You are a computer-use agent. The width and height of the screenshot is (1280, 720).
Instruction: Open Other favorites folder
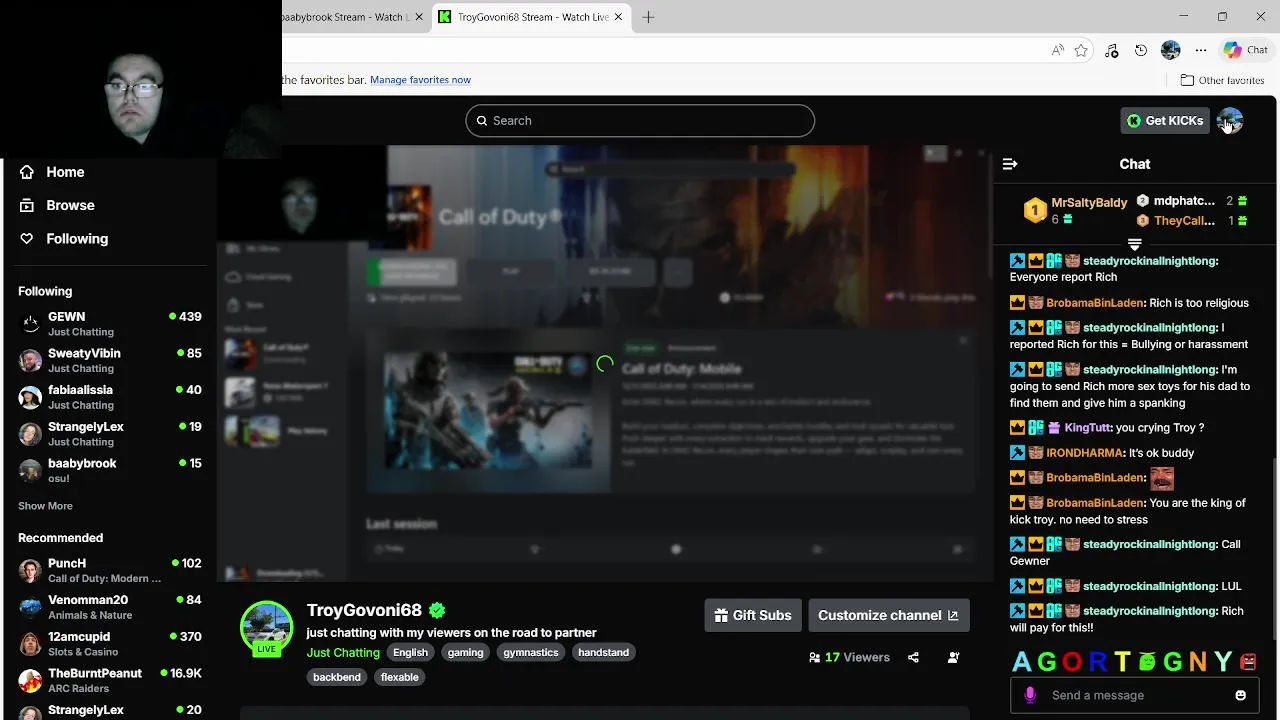click(1222, 80)
